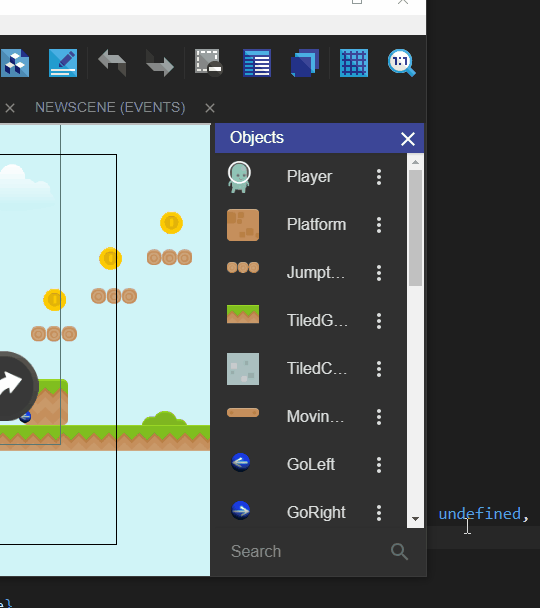
Task: Click the undefined text in code editor
Action: (480, 514)
